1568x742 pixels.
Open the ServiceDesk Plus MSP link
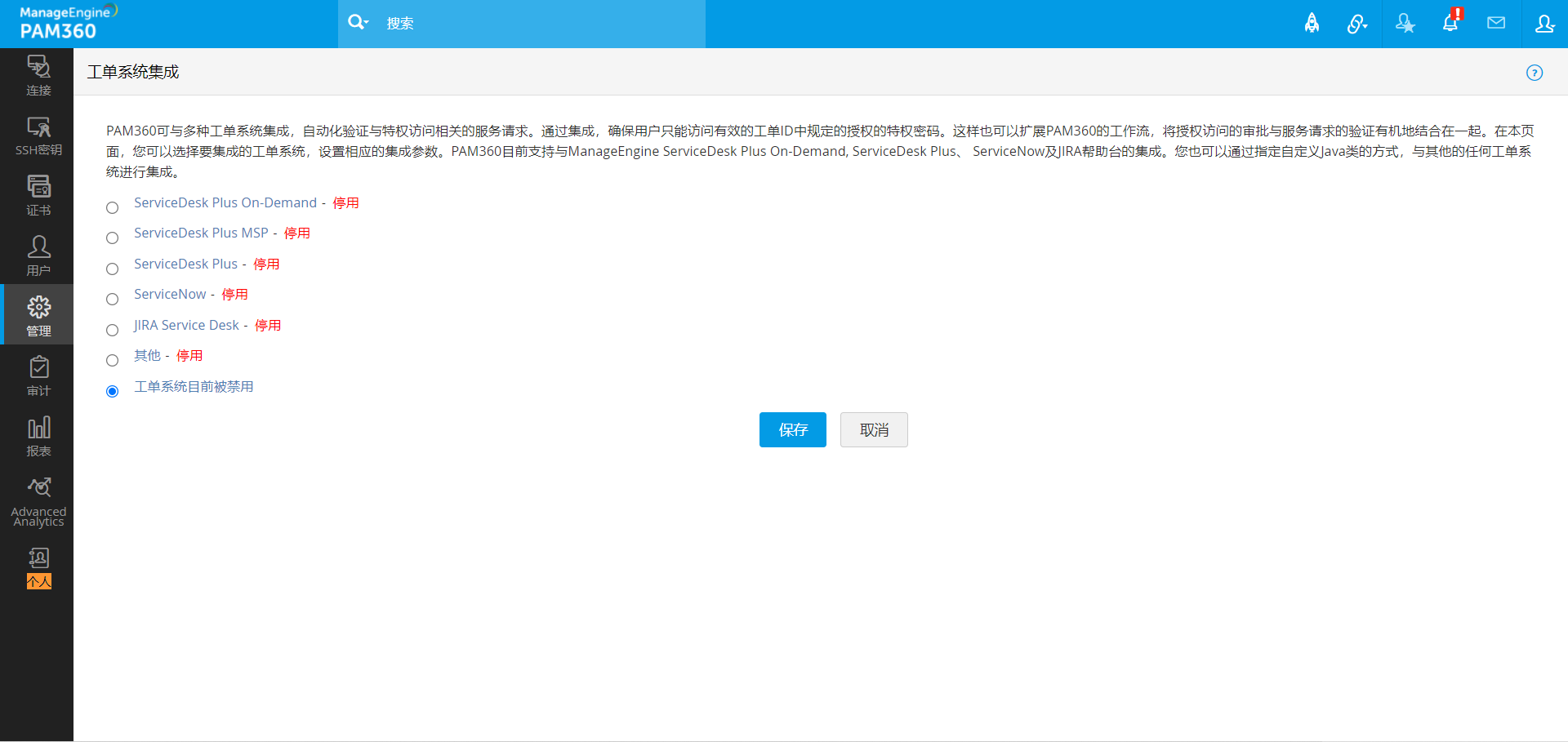201,233
